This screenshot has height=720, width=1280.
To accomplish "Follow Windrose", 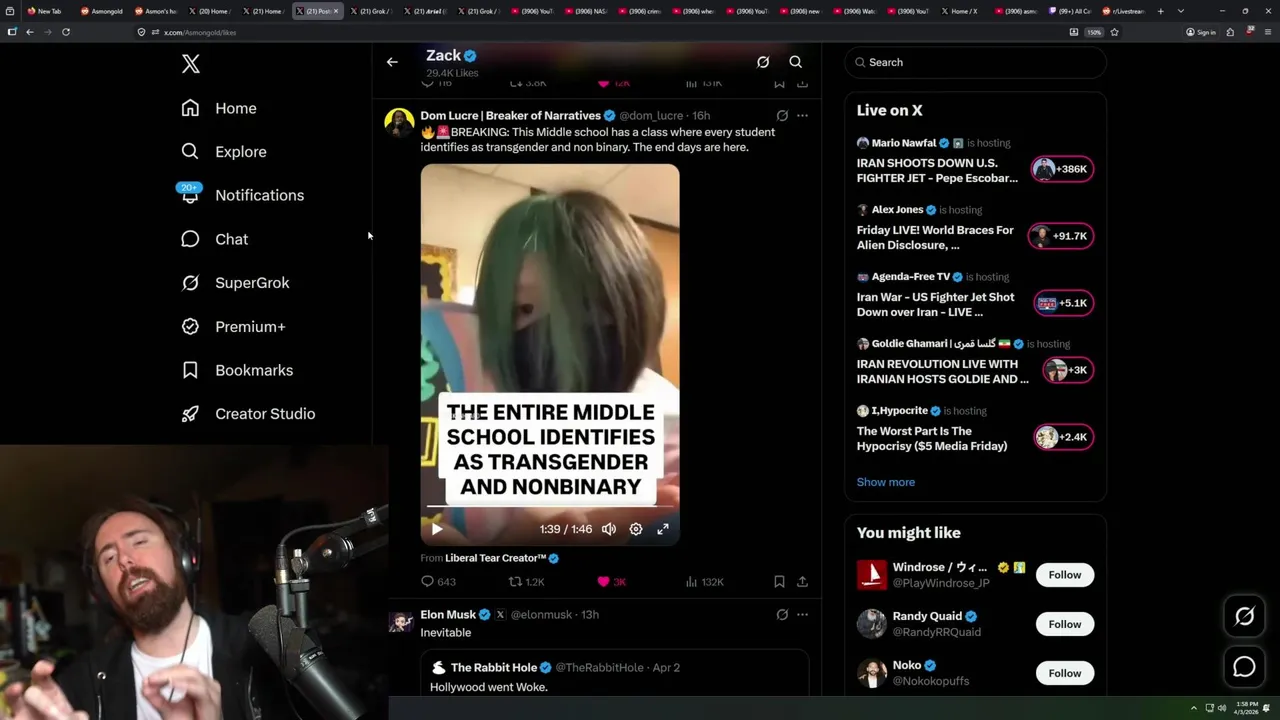I will coord(1064,575).
